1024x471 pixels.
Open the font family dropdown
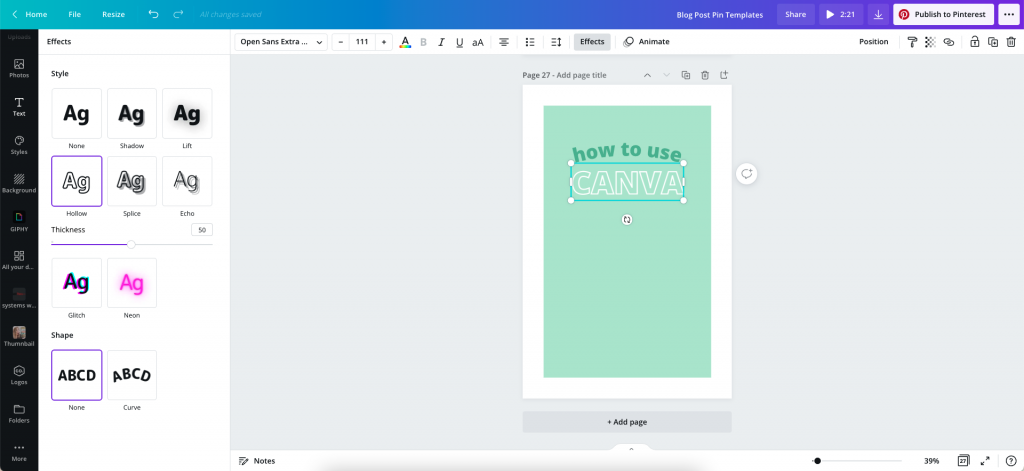[x=281, y=42]
